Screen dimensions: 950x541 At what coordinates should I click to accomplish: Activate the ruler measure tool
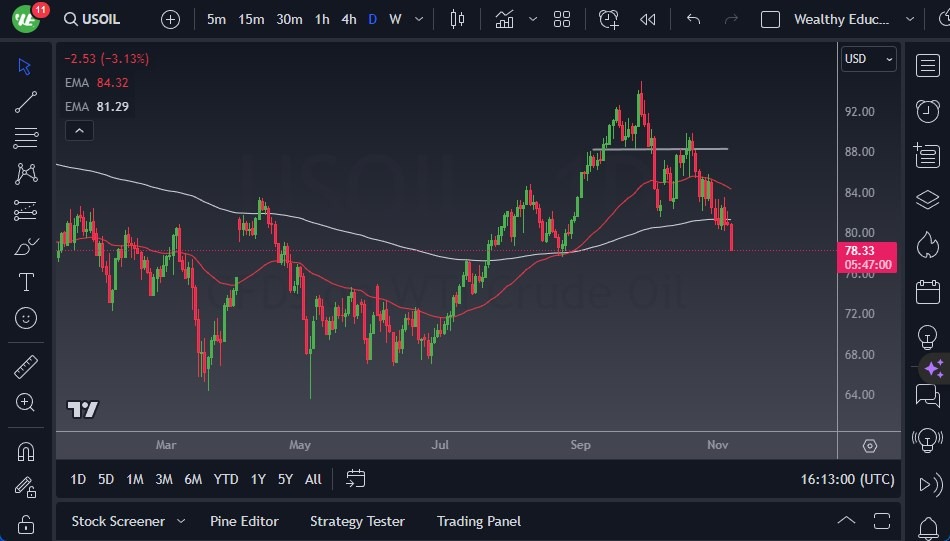pyautogui.click(x=26, y=367)
